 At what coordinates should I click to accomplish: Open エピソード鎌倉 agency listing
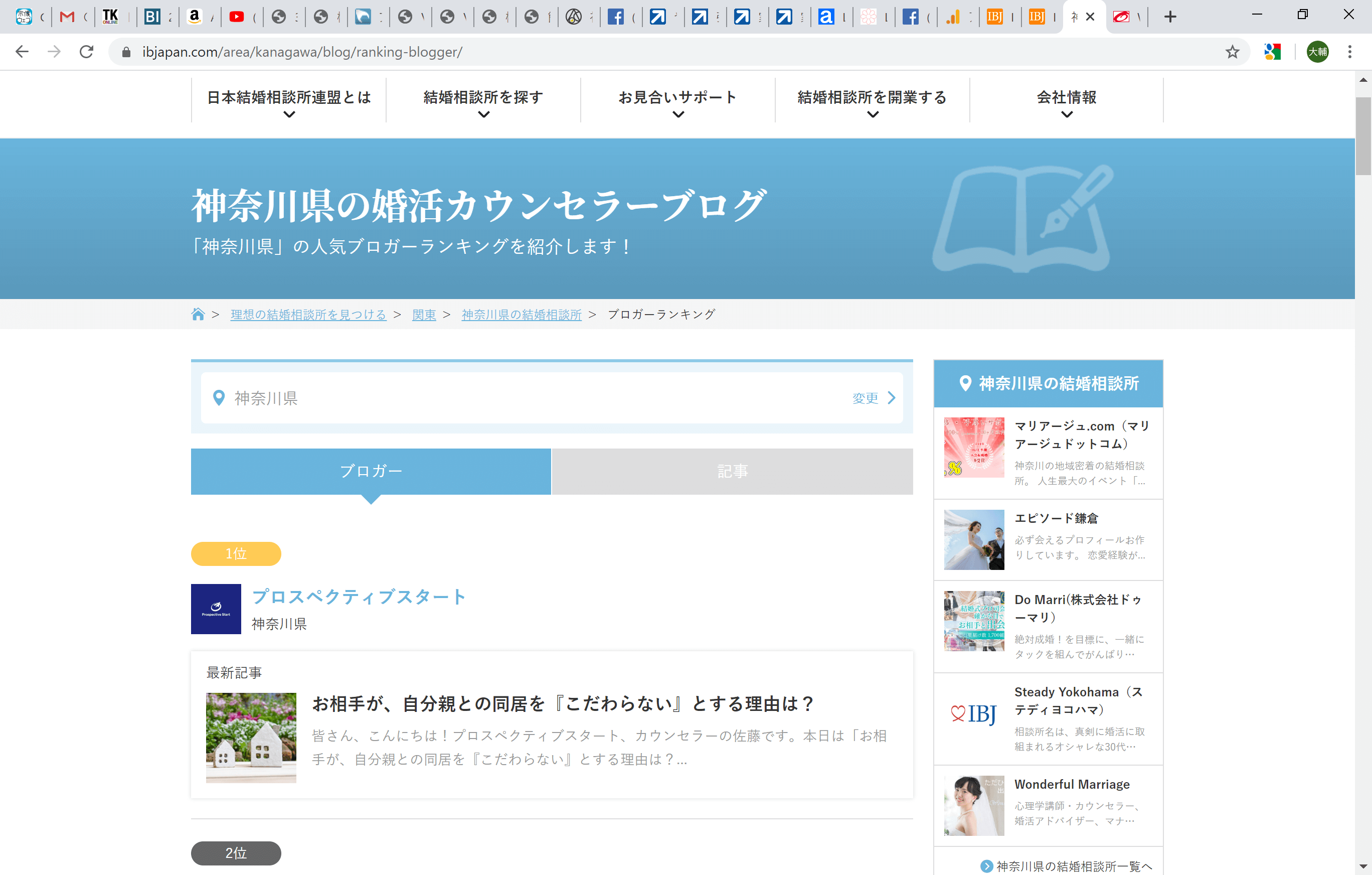pyautogui.click(x=1049, y=540)
